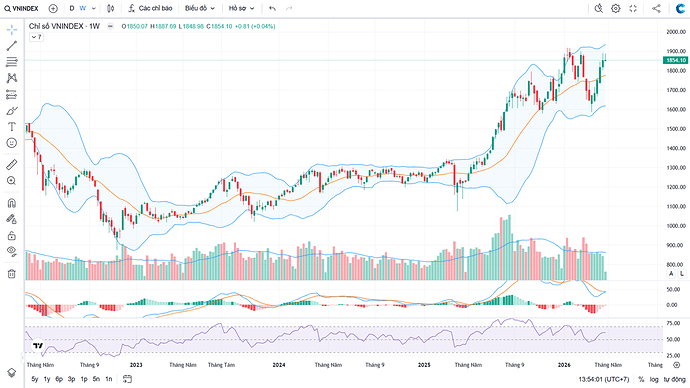Open the quick search icon
The height and width of the screenshot is (388, 690).
tap(598, 8)
